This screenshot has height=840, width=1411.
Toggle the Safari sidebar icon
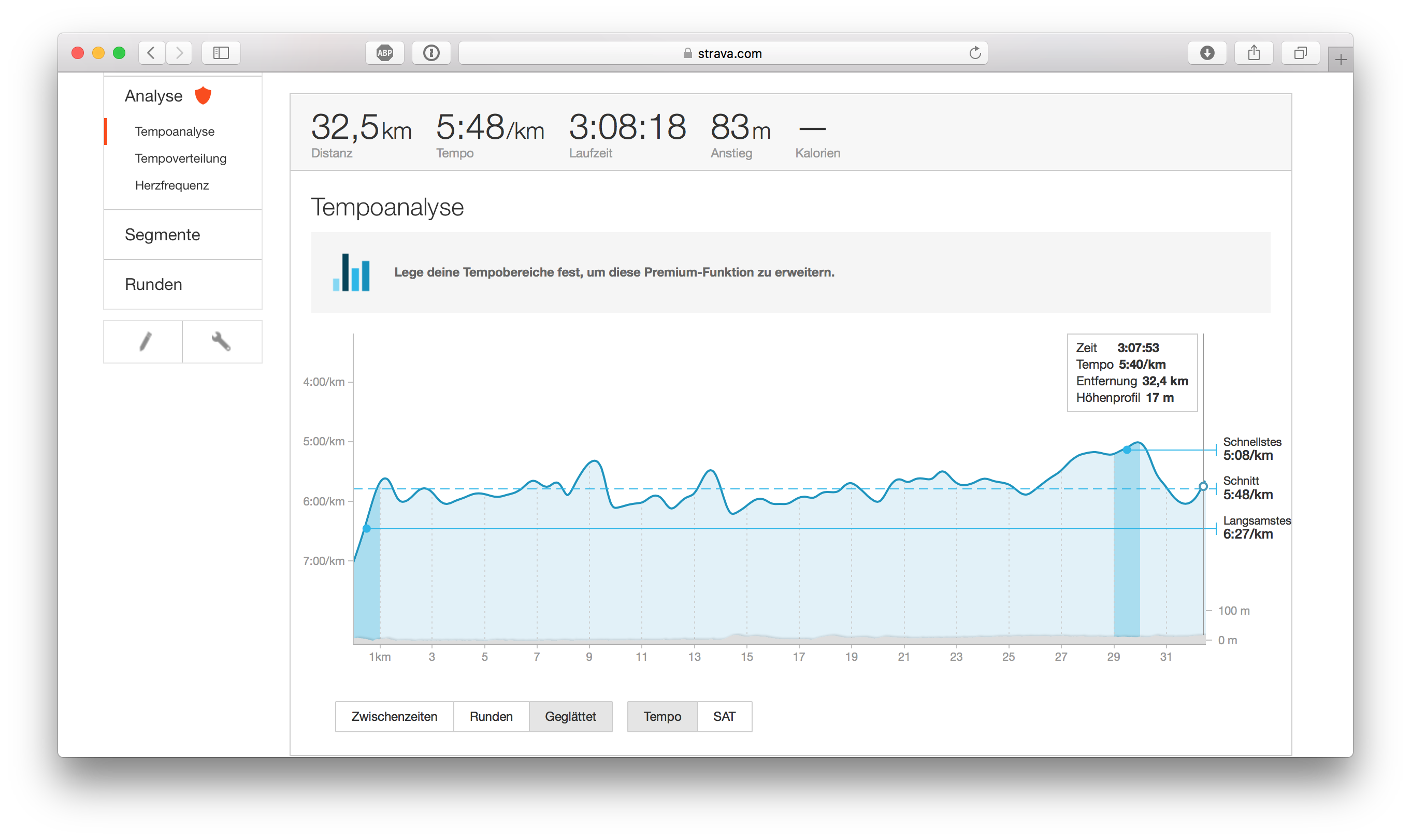click(x=221, y=53)
